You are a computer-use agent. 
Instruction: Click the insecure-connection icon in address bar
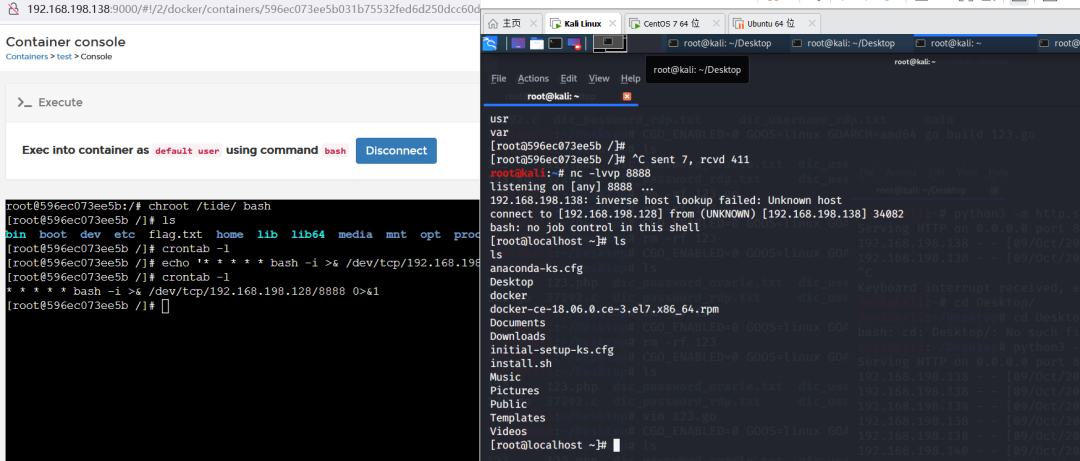coord(12,10)
